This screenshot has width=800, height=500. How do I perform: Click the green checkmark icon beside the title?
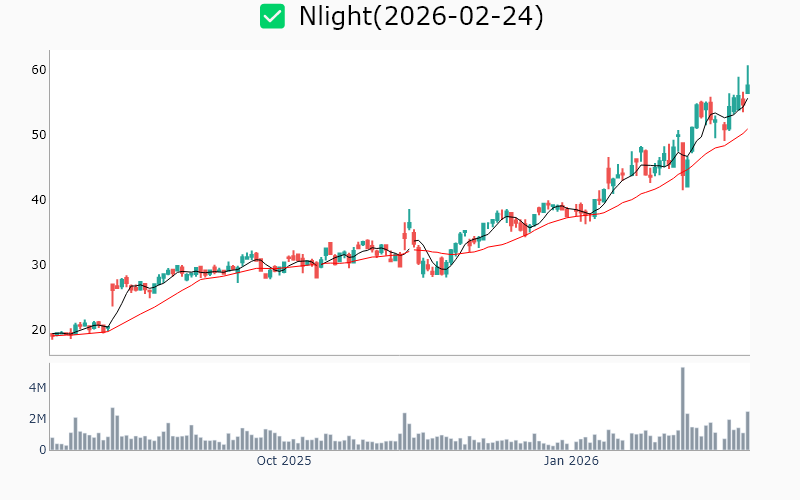[272, 16]
